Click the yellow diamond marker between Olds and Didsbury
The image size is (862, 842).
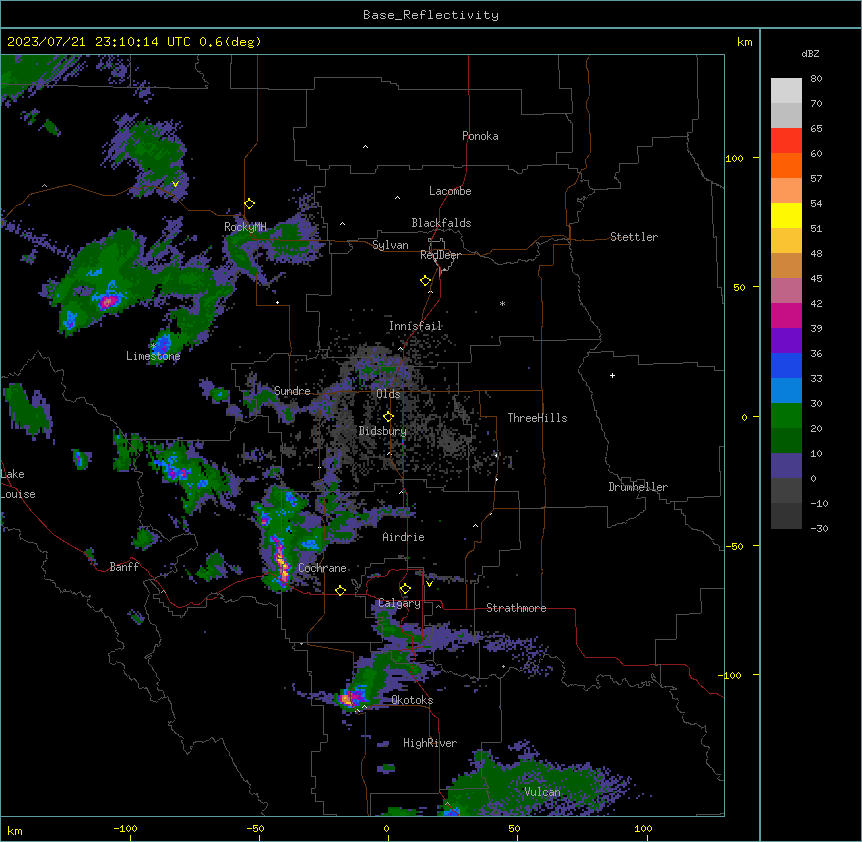389,417
